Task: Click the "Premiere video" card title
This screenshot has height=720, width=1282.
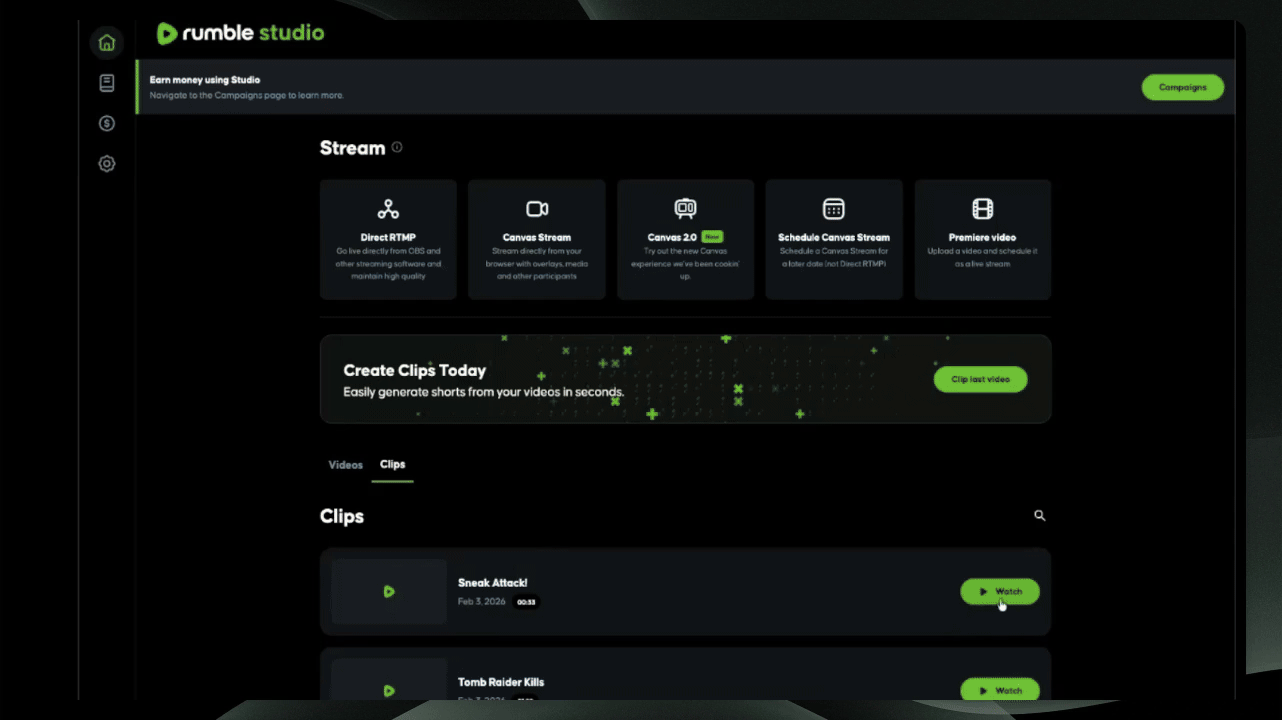Action: (x=982, y=237)
